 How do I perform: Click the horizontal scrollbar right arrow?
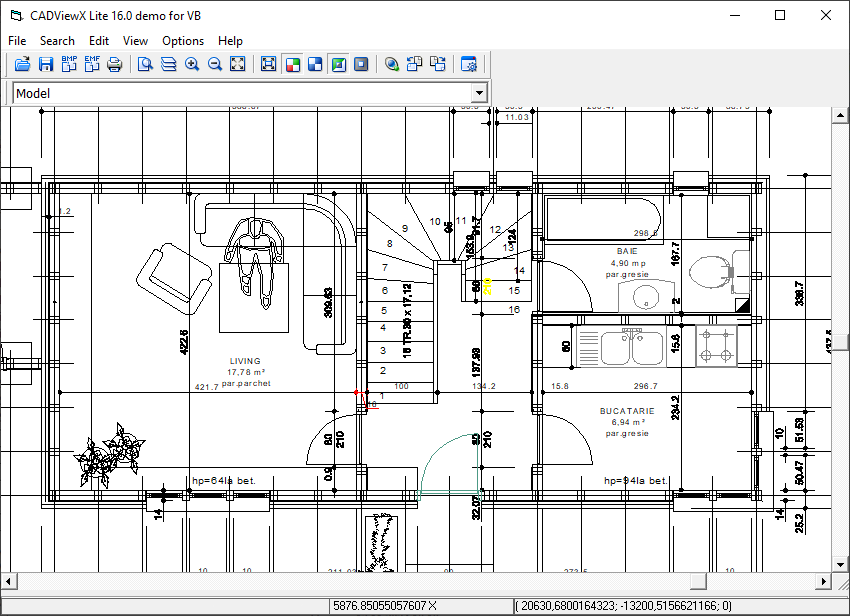(825, 581)
